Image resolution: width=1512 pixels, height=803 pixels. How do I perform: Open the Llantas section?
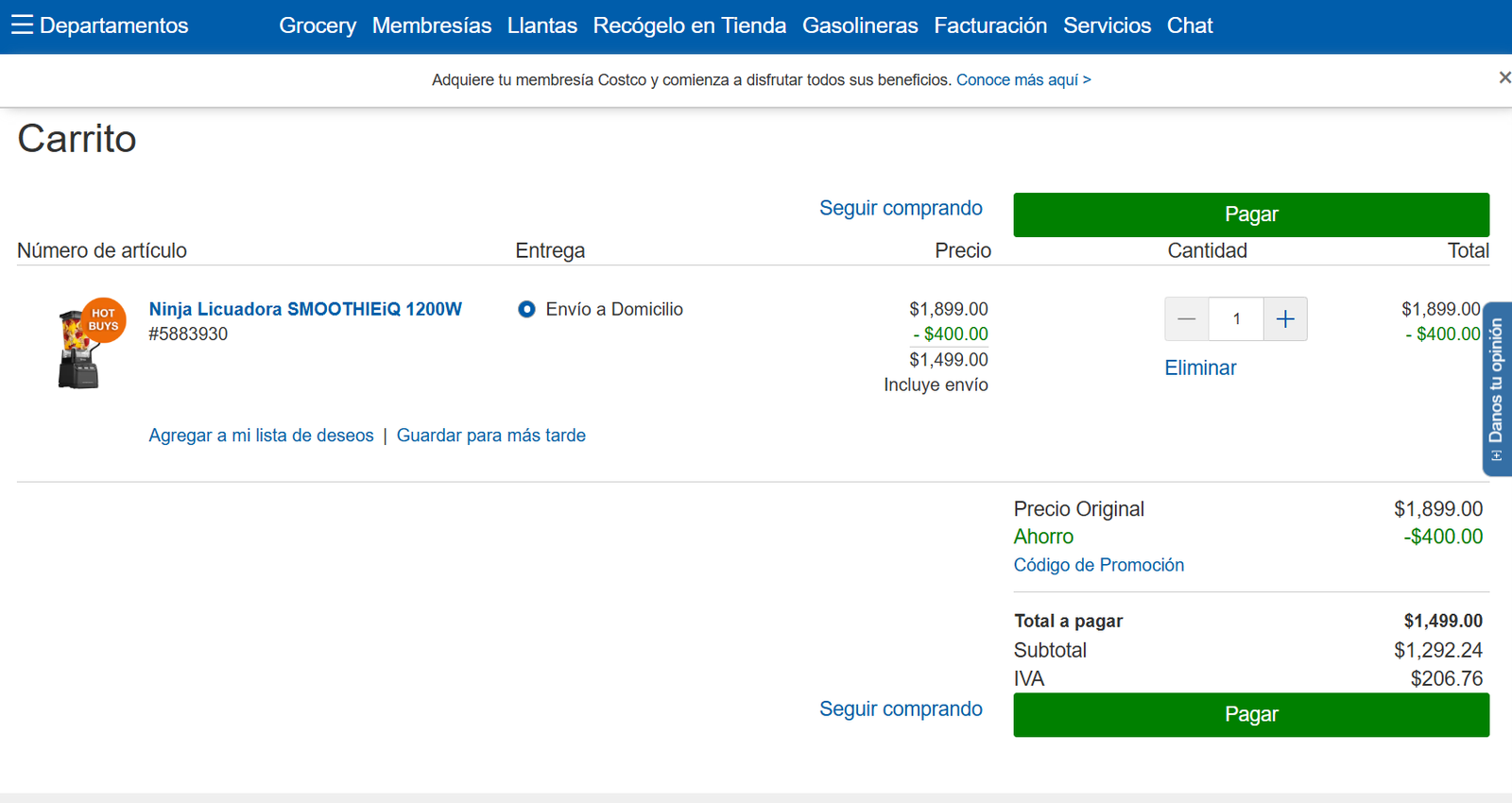coord(541,26)
